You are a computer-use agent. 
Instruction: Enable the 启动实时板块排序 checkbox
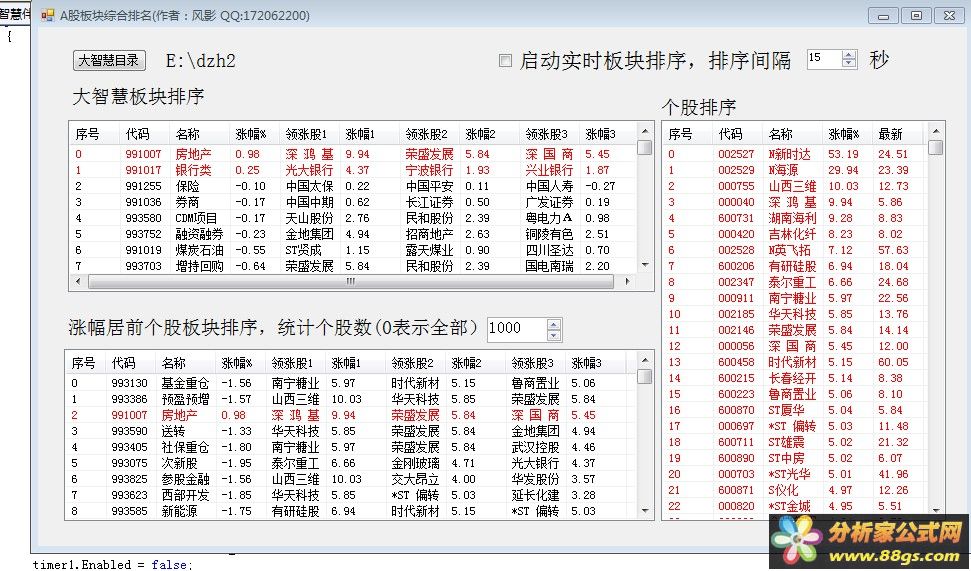coord(505,60)
